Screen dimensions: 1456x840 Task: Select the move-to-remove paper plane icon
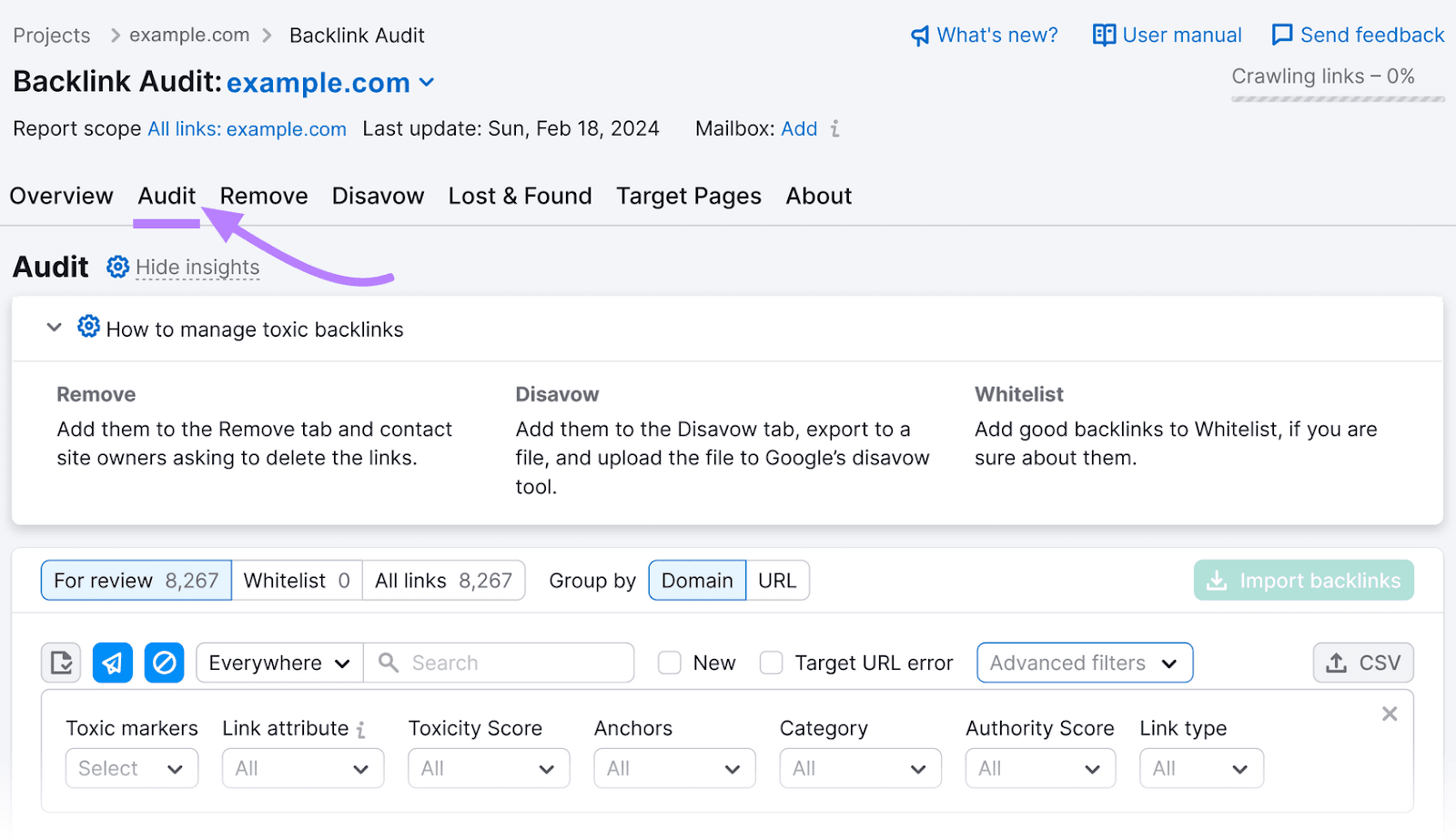(x=112, y=663)
